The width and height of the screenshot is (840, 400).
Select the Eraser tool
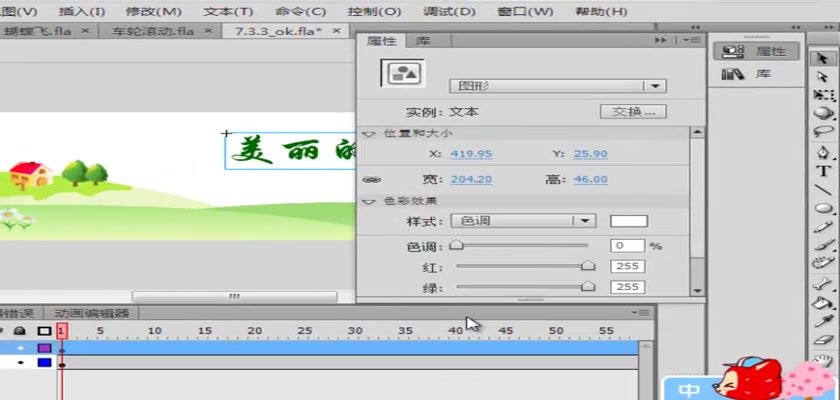pyautogui.click(x=823, y=340)
